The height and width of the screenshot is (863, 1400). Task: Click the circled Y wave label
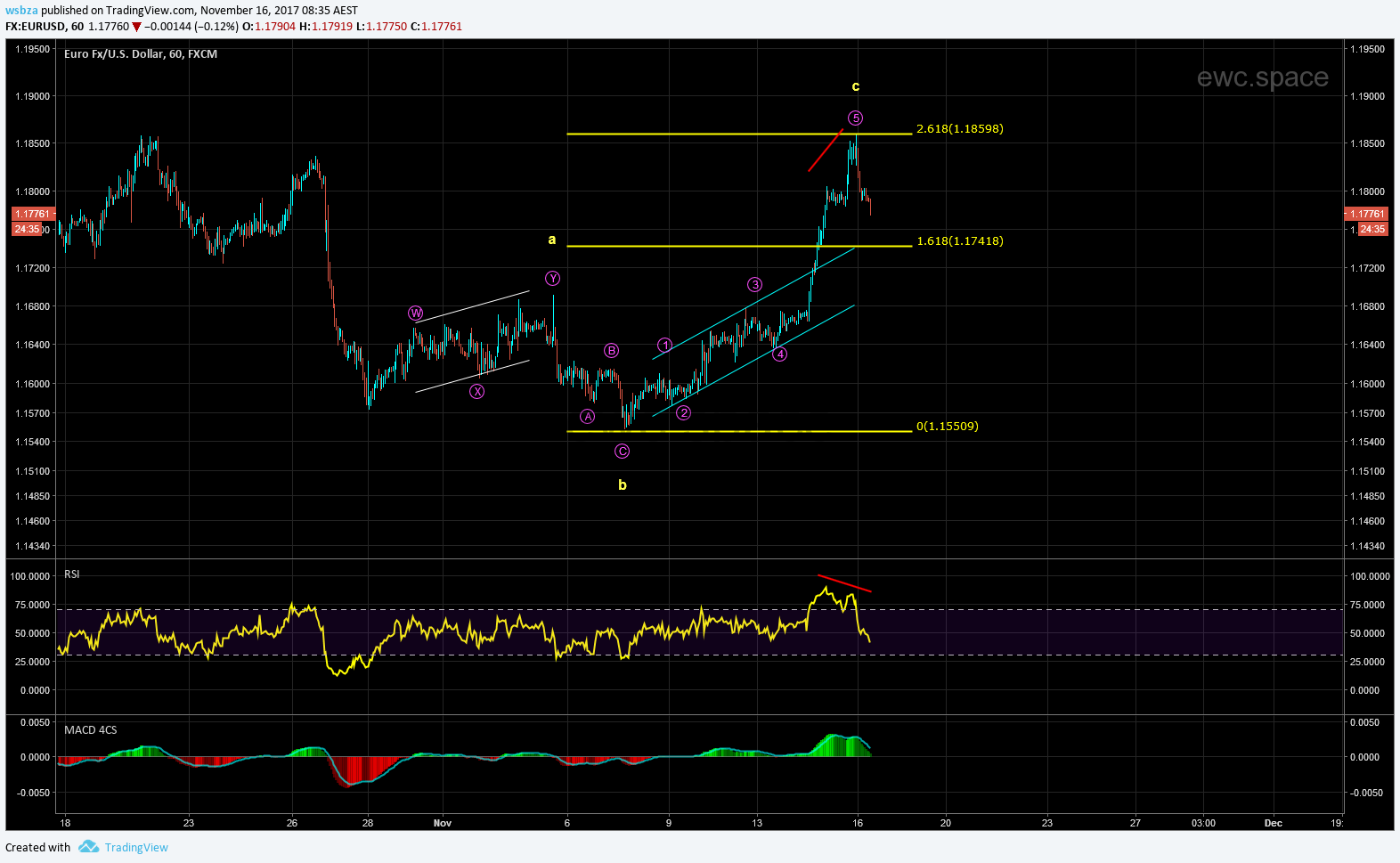tap(553, 279)
